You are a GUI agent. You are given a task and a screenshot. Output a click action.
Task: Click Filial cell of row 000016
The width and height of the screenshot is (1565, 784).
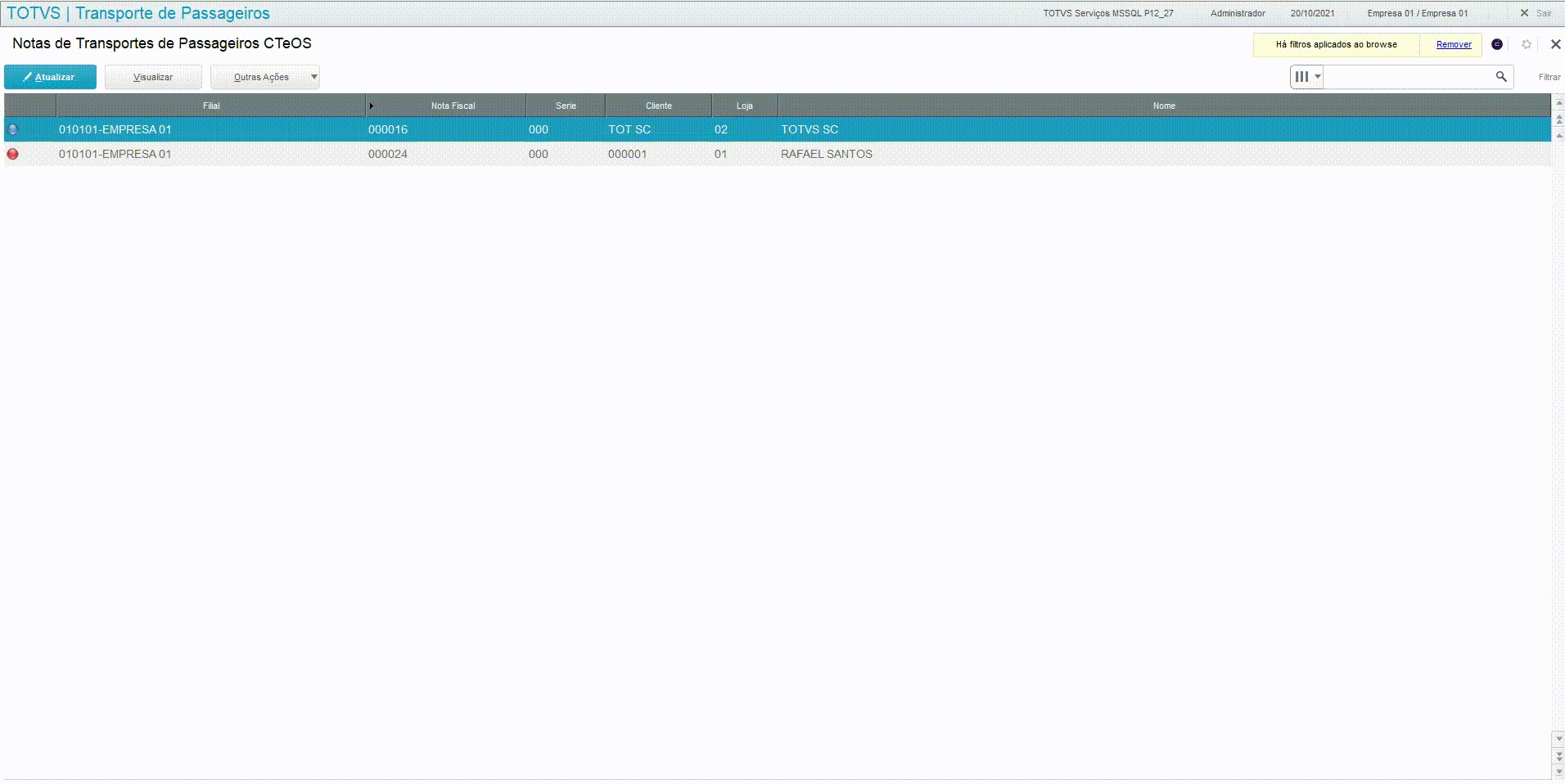click(211, 129)
